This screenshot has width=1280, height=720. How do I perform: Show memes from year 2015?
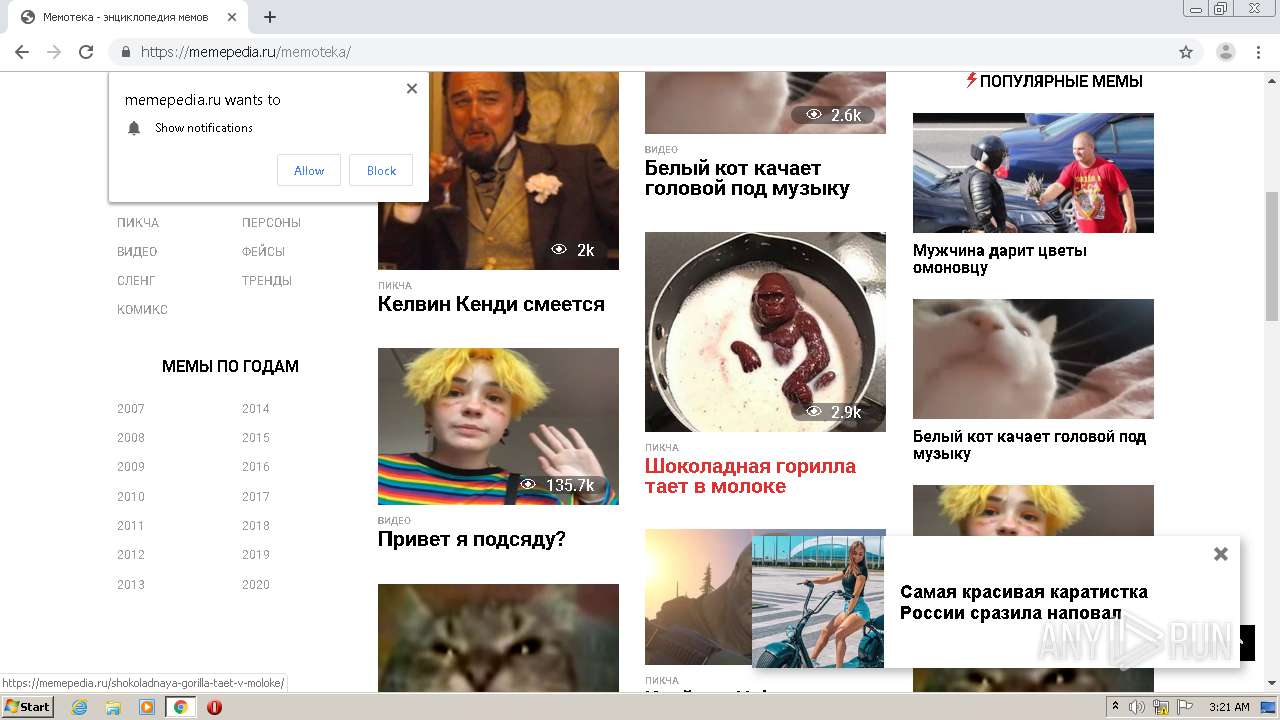(256, 438)
